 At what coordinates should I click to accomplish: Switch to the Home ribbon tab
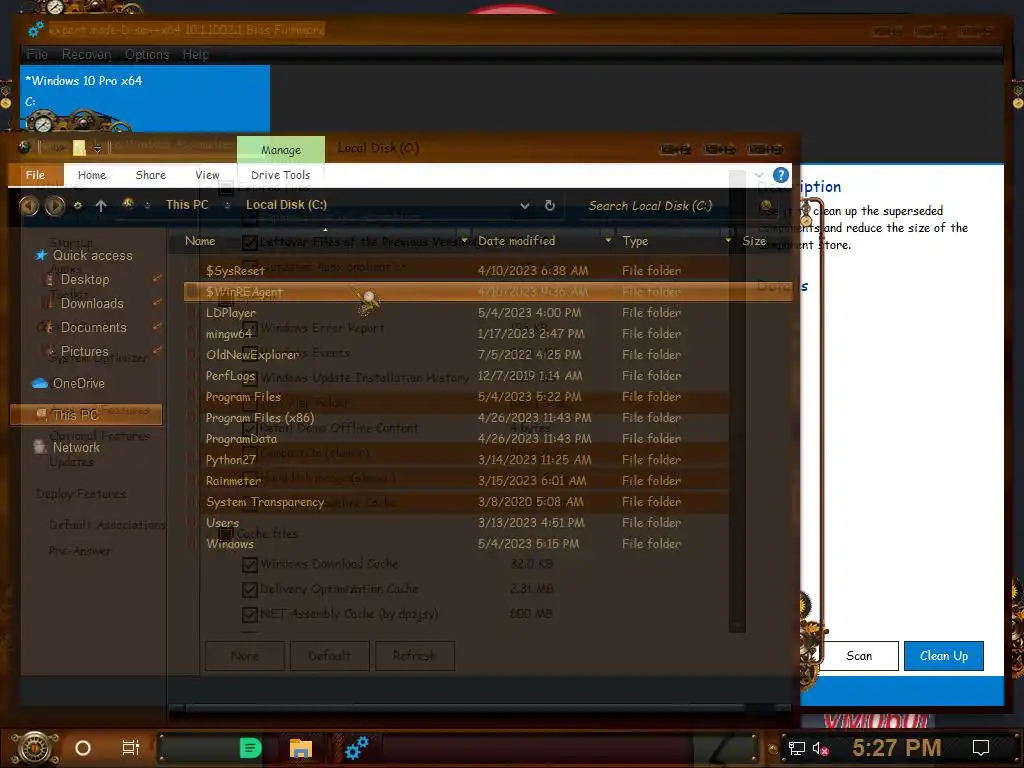(91, 175)
